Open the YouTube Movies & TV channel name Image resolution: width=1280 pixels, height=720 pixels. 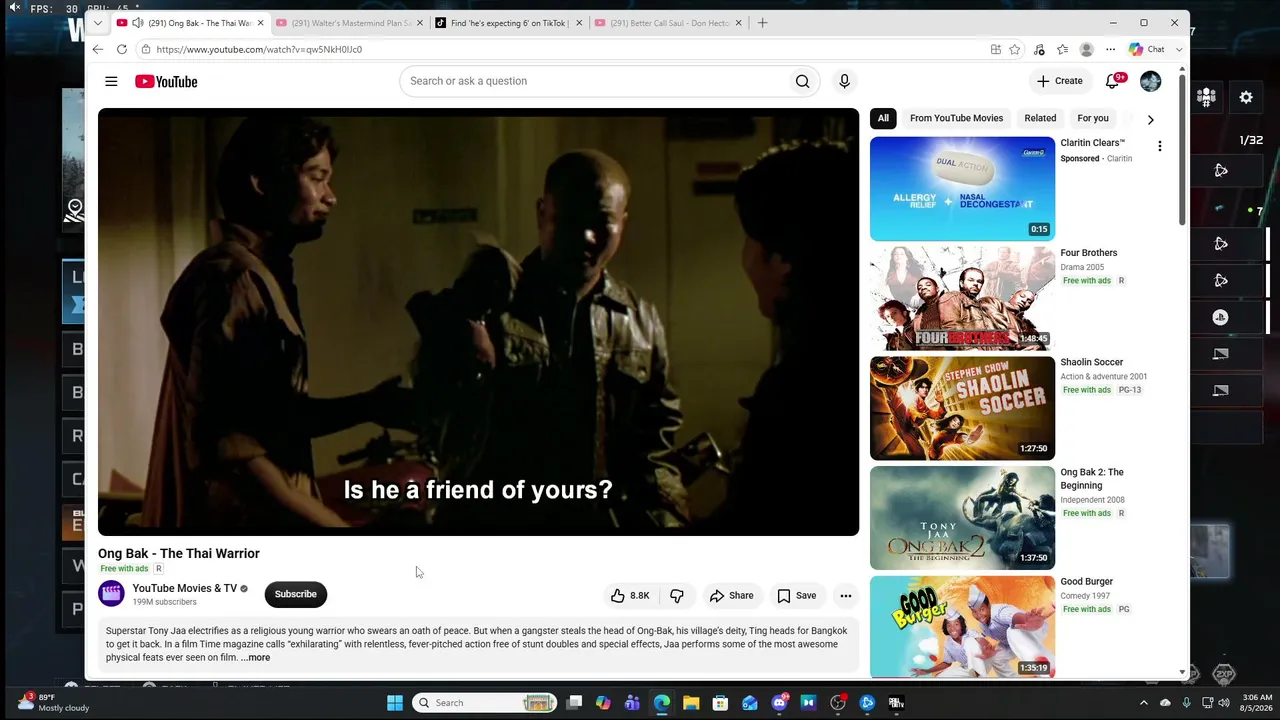pyautogui.click(x=185, y=588)
